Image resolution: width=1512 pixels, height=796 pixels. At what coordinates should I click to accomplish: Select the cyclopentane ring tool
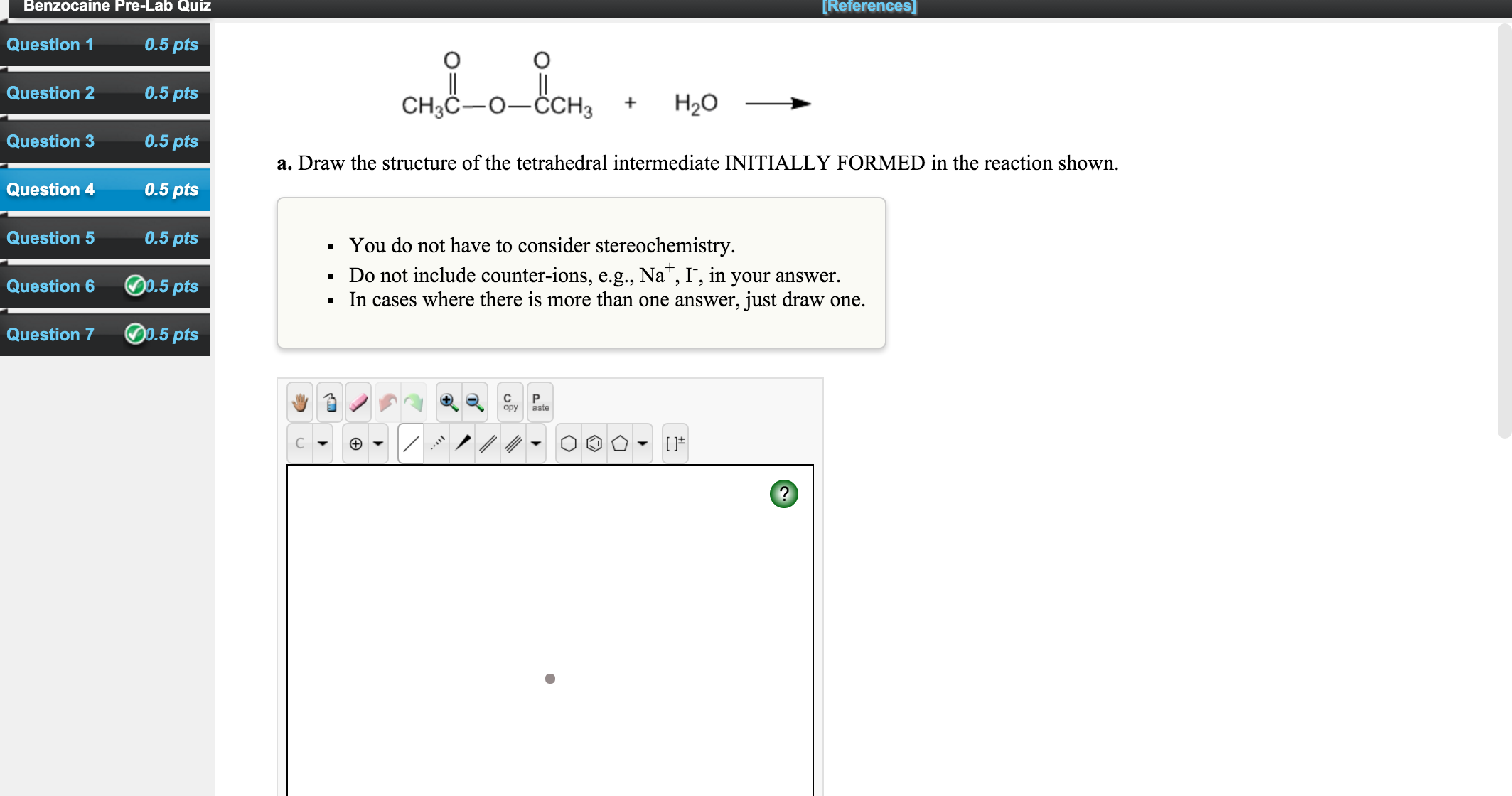tap(618, 443)
